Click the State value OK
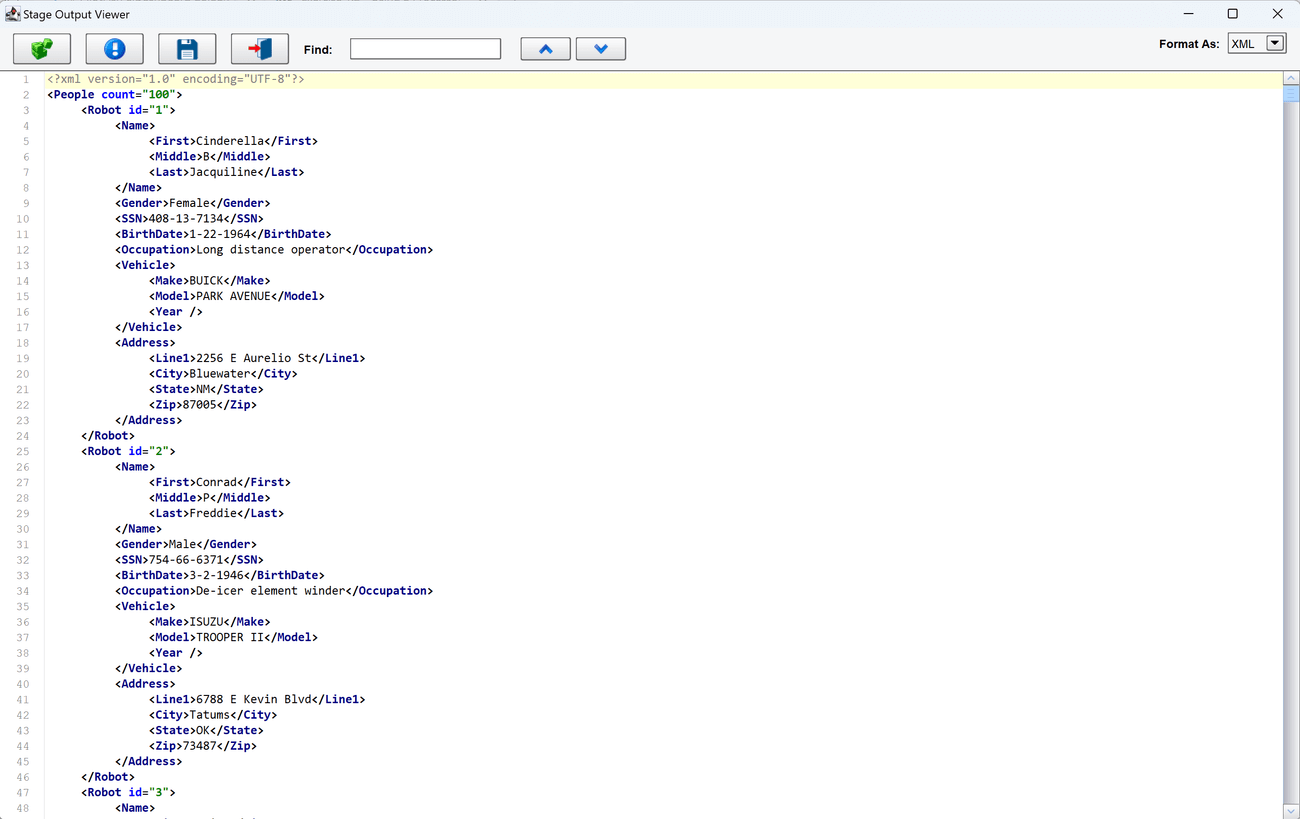Image resolution: width=1300 pixels, height=819 pixels. point(203,730)
